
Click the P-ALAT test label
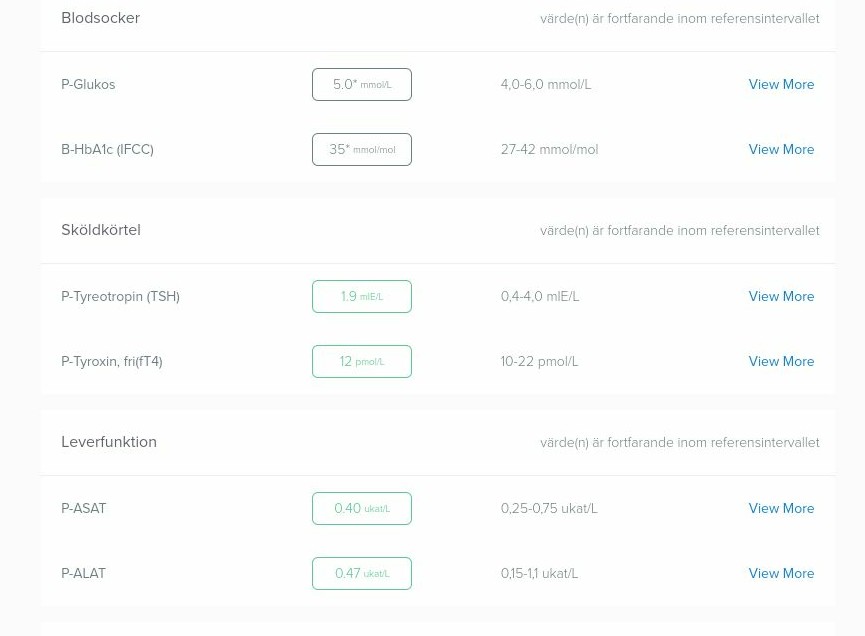83,574
